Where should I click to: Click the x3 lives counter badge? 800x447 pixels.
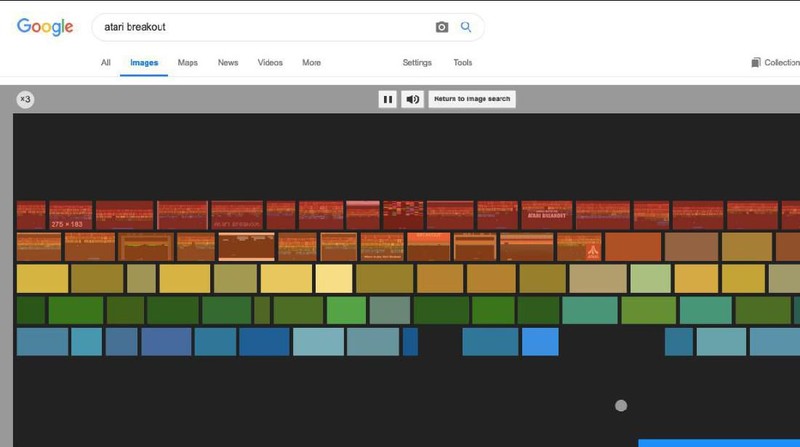tap(25, 99)
